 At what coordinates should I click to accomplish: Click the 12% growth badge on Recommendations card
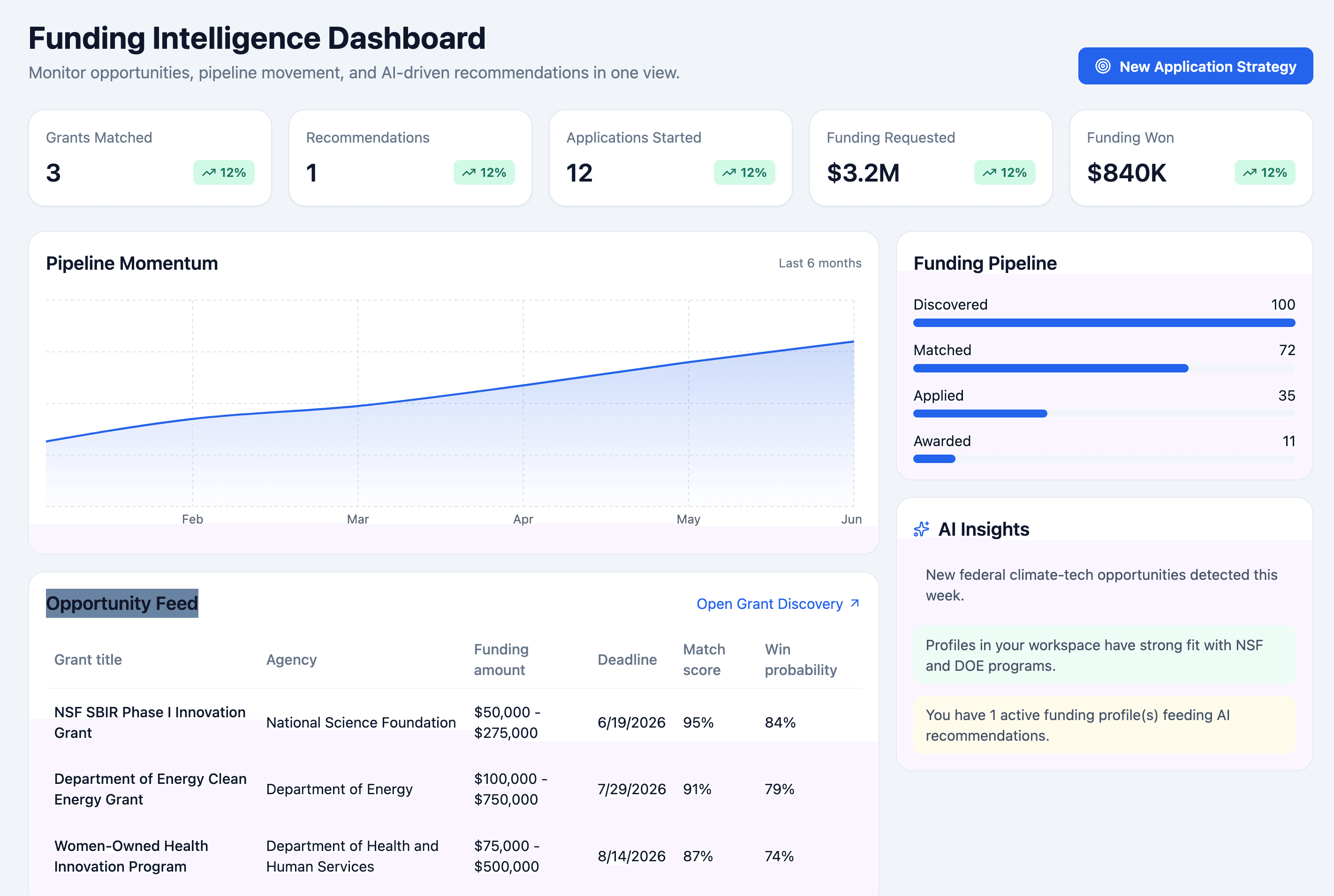click(485, 172)
